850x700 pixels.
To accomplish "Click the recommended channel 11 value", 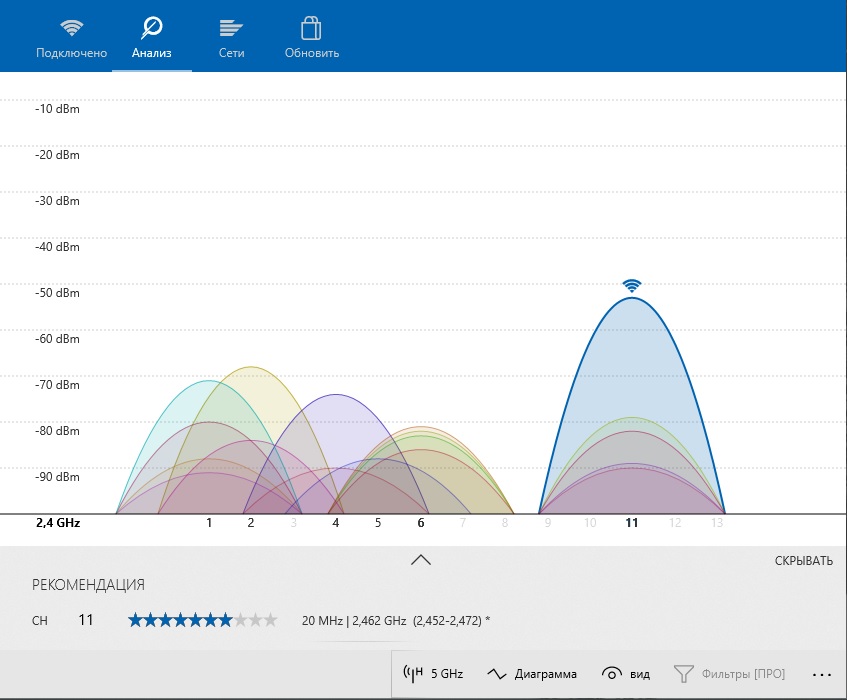I will [86, 620].
